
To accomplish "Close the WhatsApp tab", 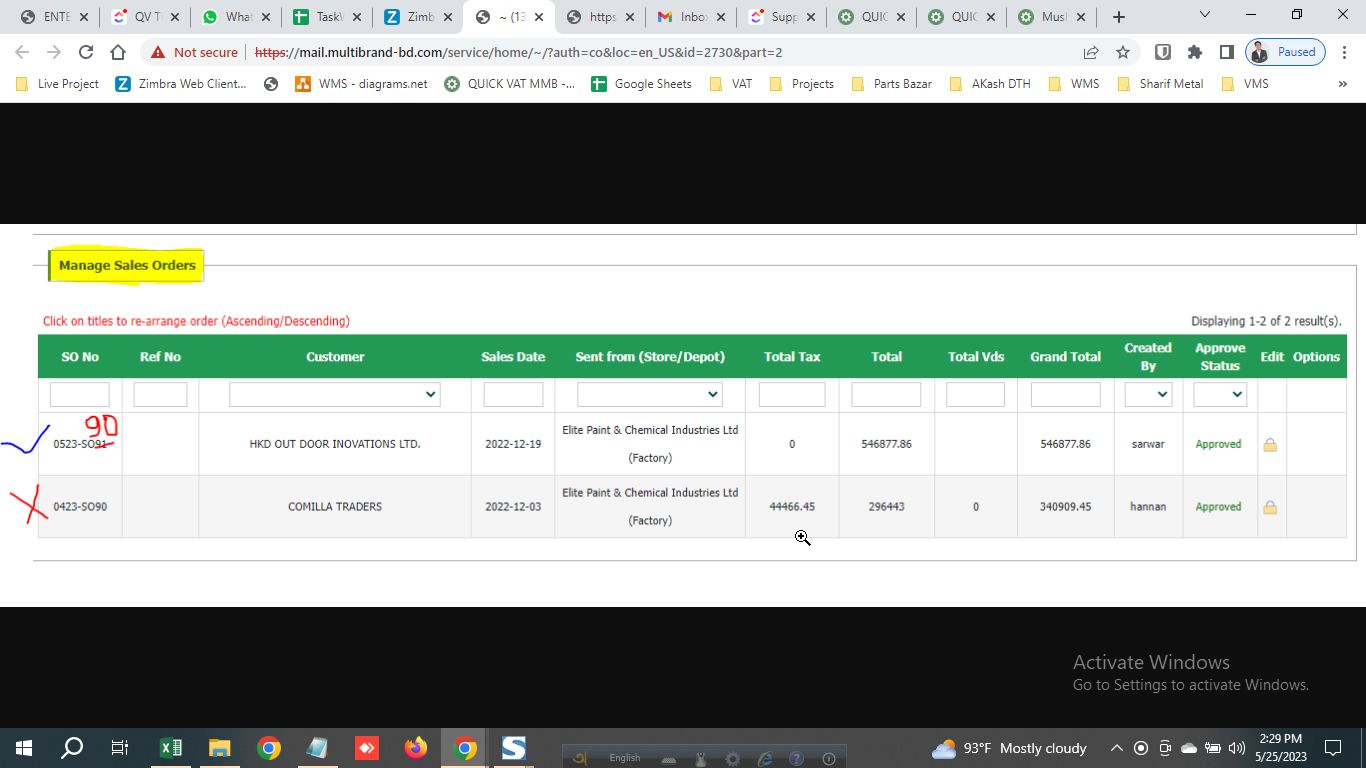I will point(266,17).
